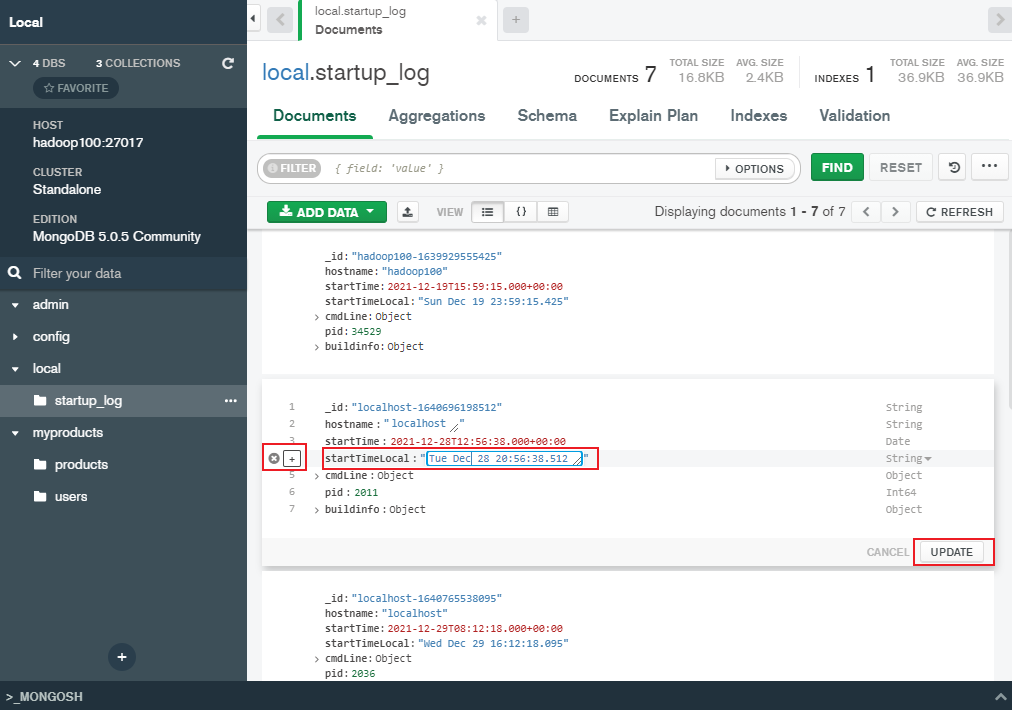This screenshot has height=710, width=1012.
Task: Switch to the Aggregations tab
Action: click(437, 115)
